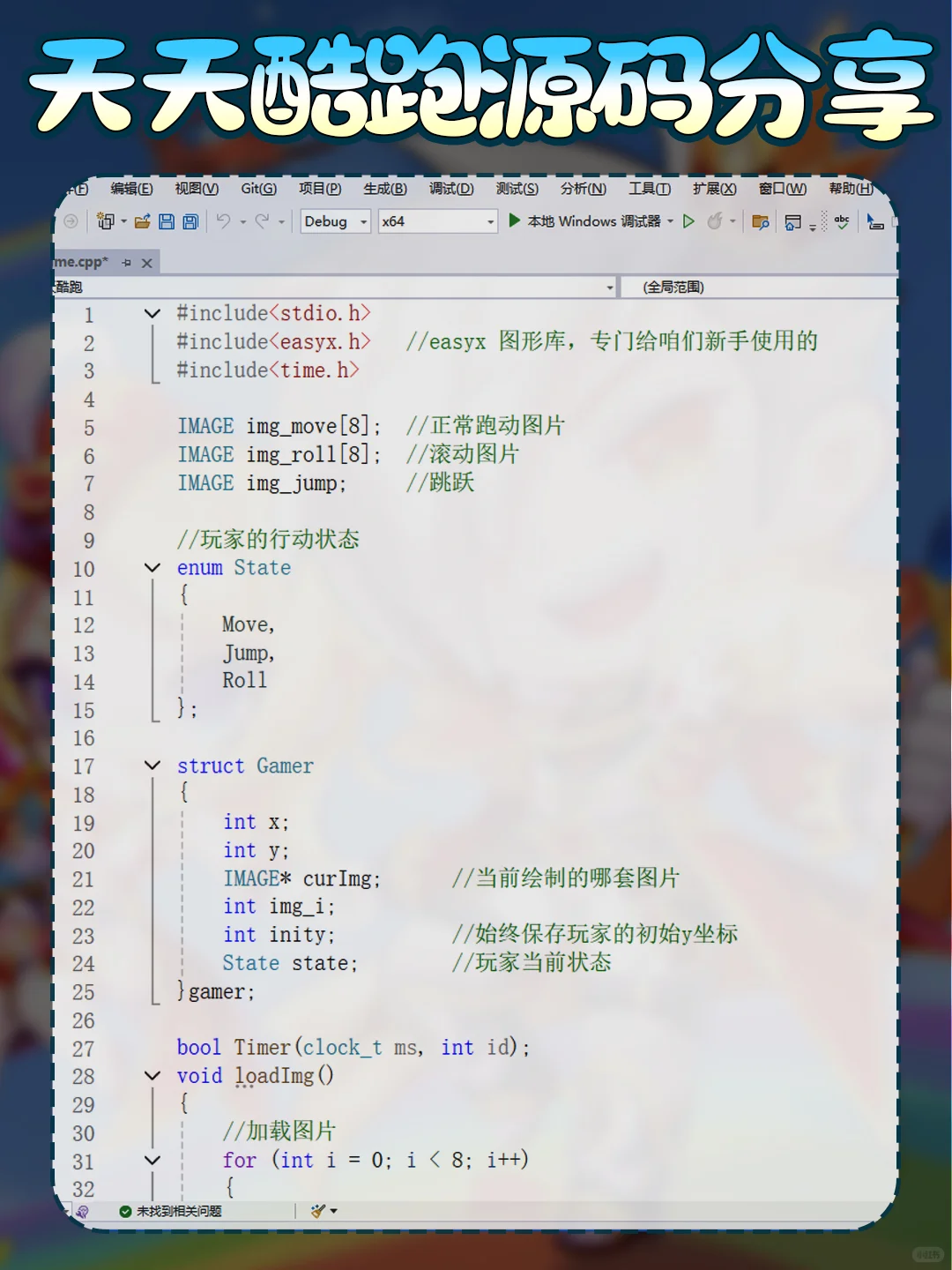Click the save file icon

pos(166,221)
